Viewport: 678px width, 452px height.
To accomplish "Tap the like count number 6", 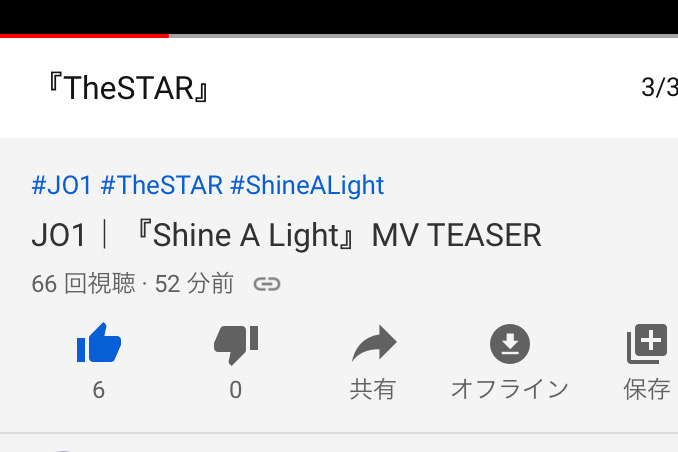I will tap(99, 390).
